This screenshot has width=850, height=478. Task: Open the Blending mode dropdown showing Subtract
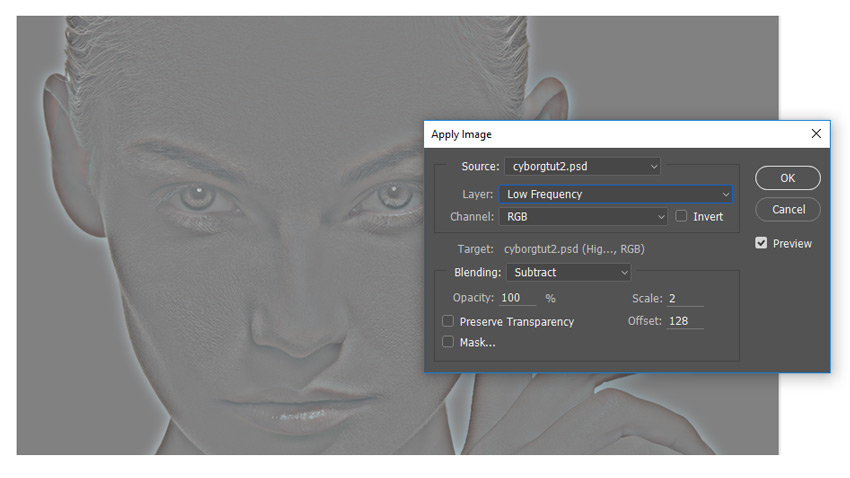569,272
